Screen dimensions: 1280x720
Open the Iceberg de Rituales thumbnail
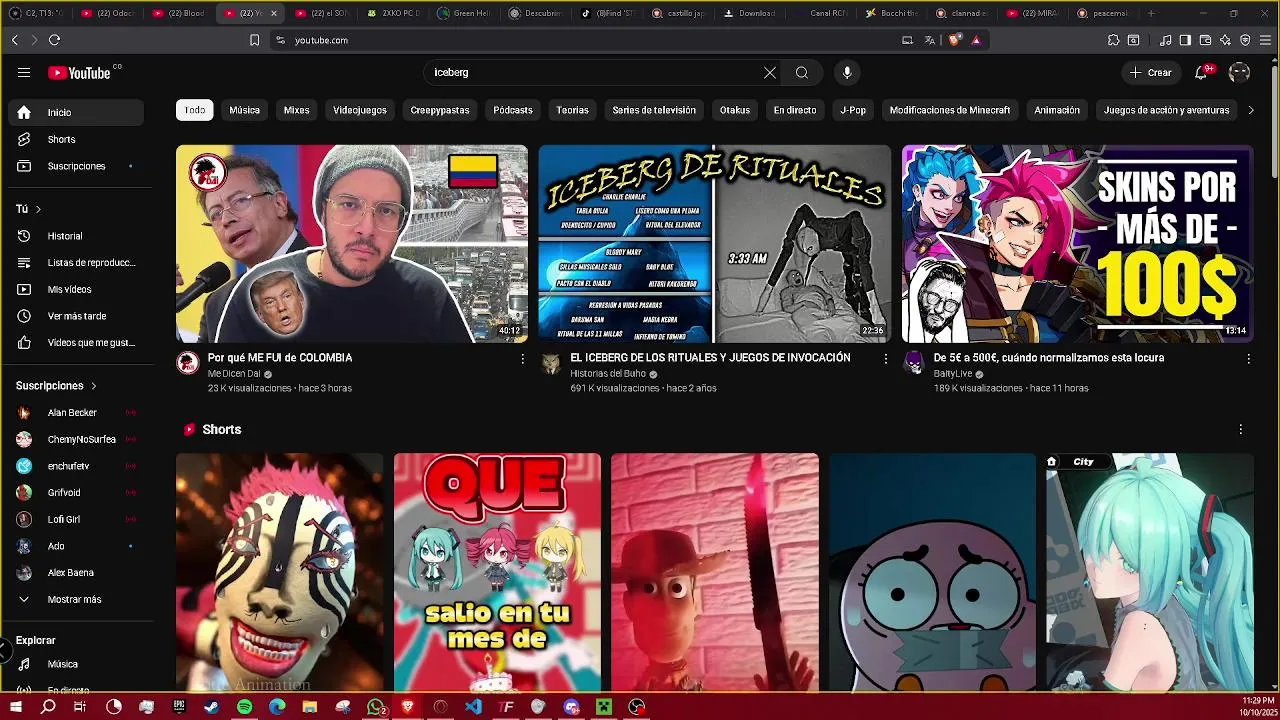[714, 244]
